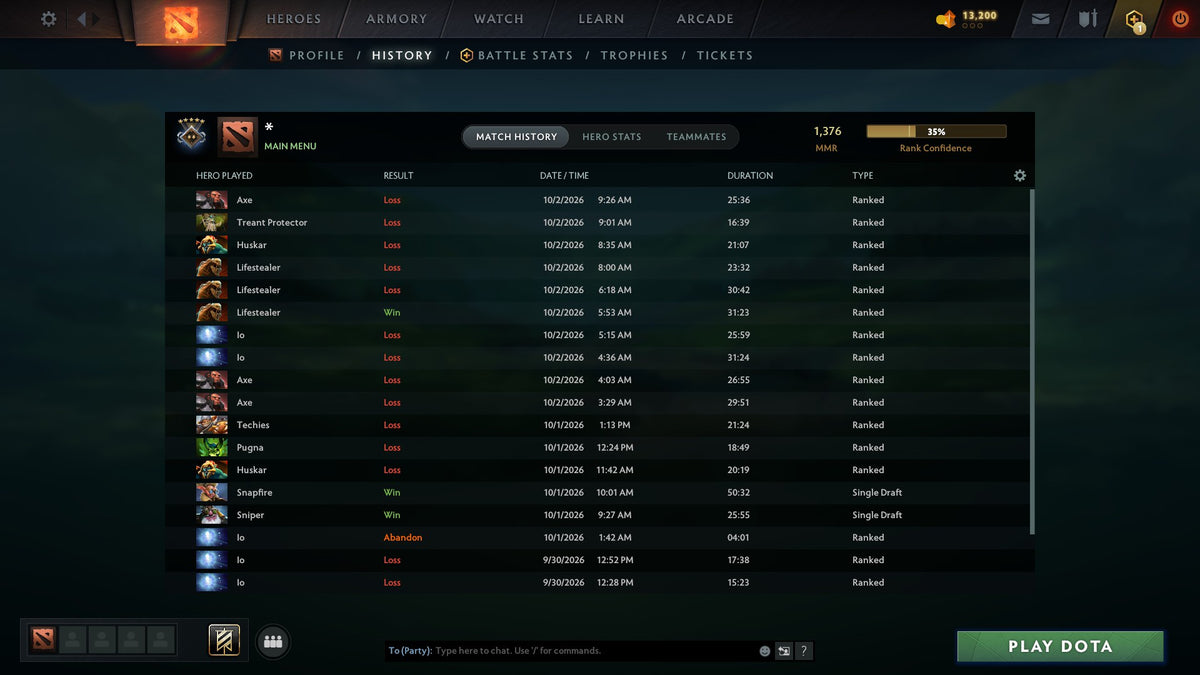Select Match History toggle
Screen dimensions: 1200x675
click(516, 137)
